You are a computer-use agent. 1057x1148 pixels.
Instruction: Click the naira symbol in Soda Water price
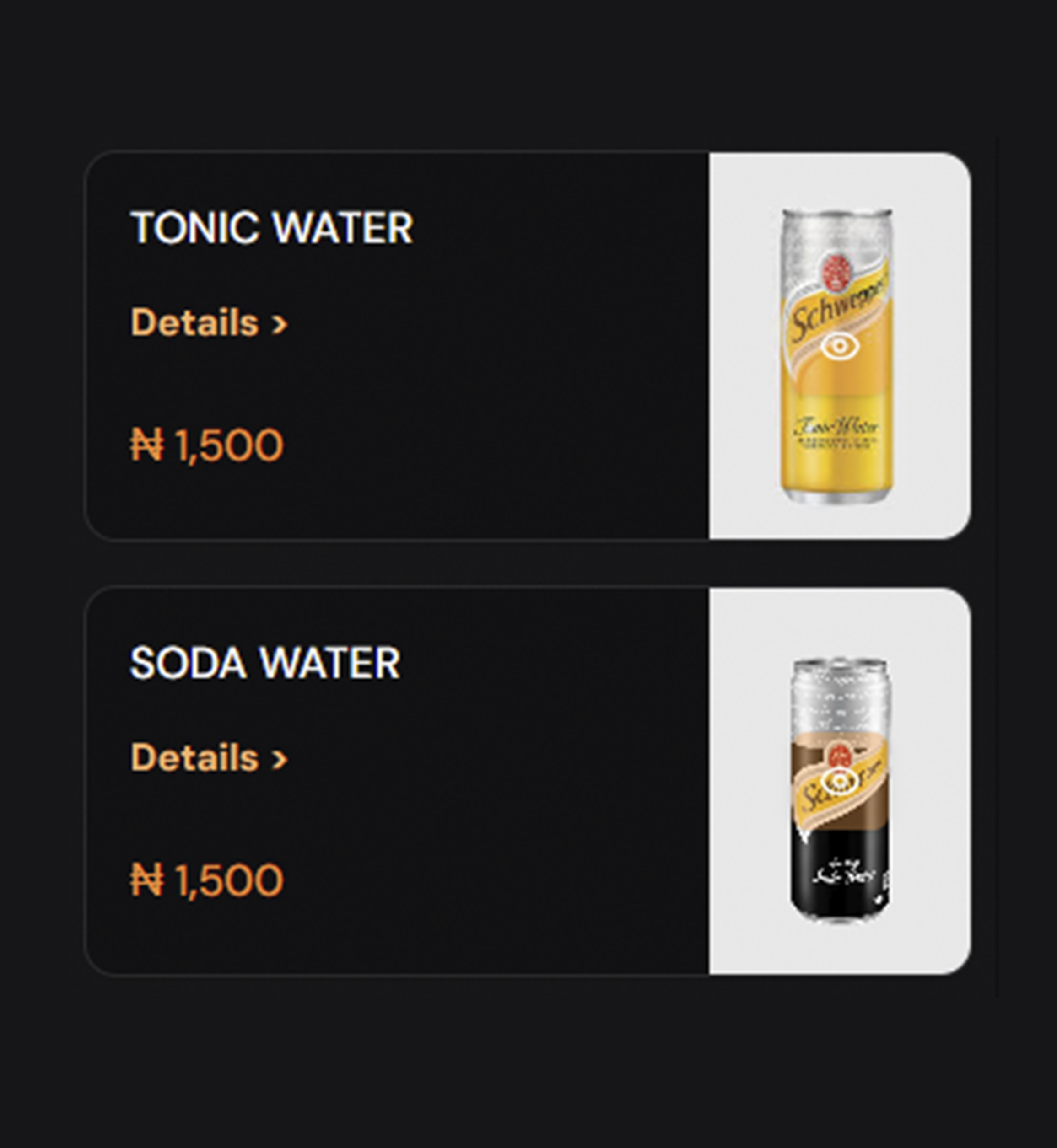click(147, 880)
